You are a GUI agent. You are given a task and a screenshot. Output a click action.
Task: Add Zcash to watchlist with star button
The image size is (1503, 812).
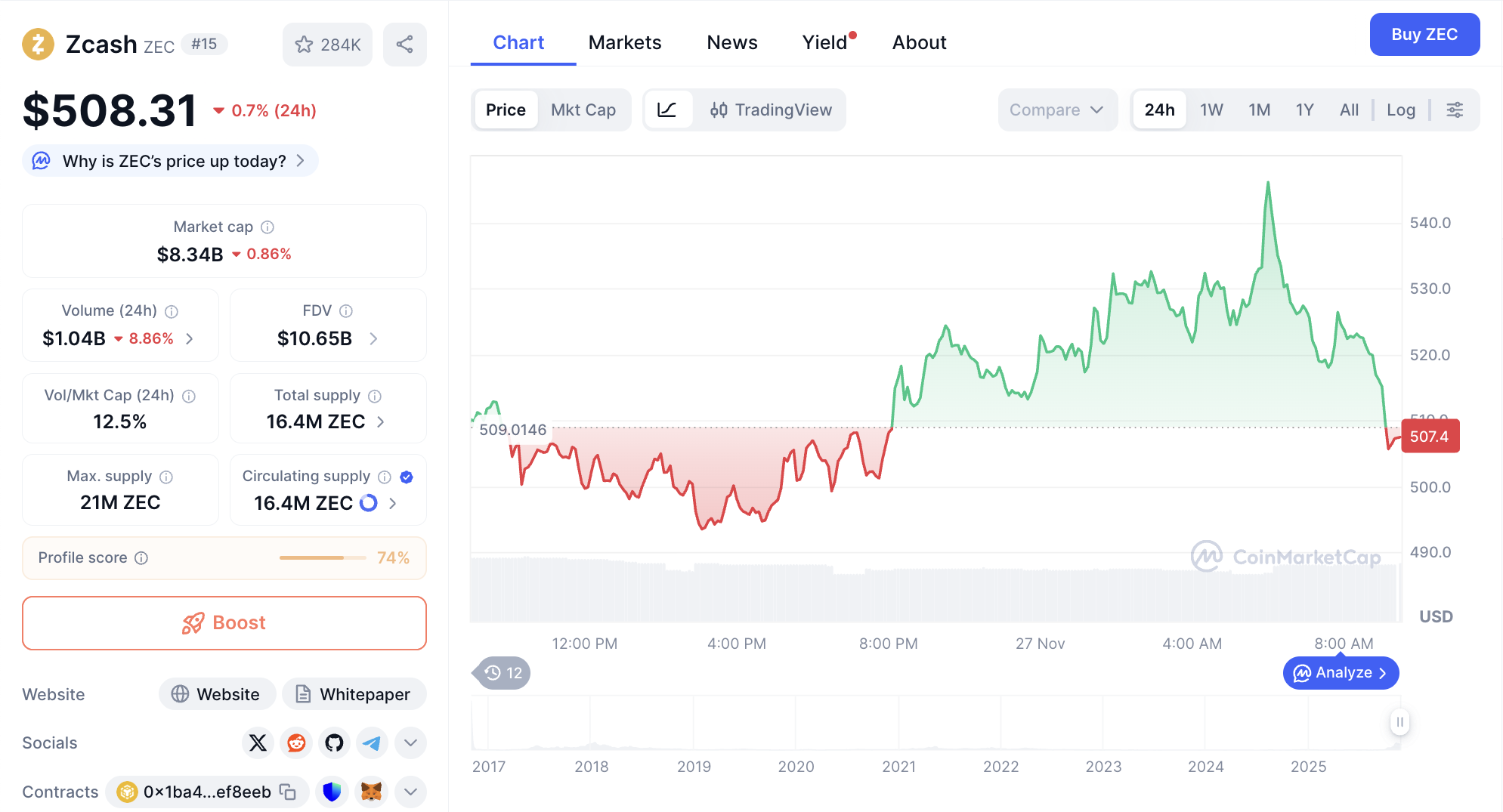327,45
